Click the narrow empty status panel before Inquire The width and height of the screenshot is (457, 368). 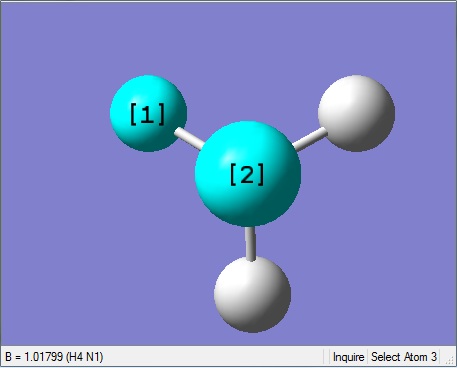coord(326,357)
